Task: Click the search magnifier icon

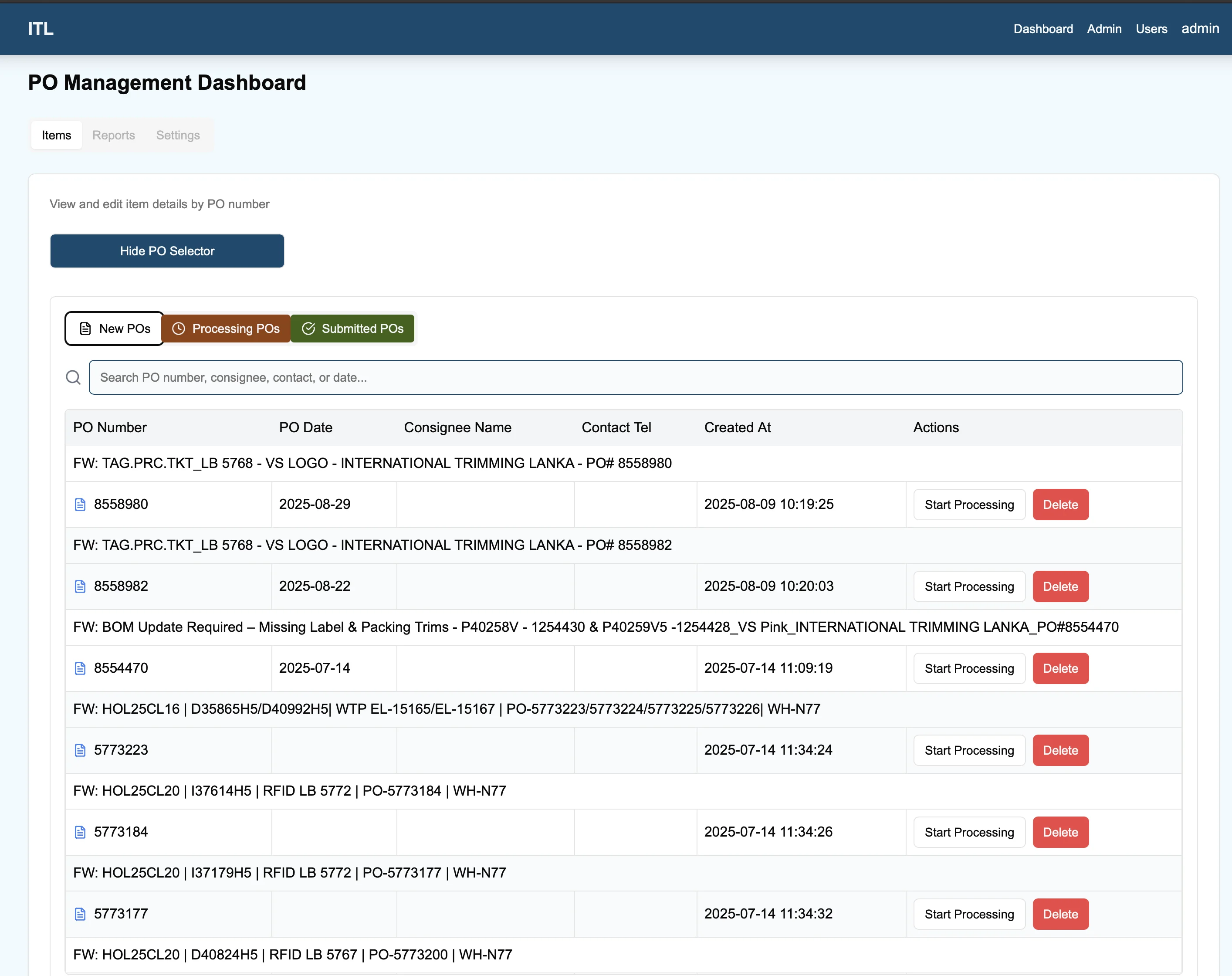Action: click(73, 377)
